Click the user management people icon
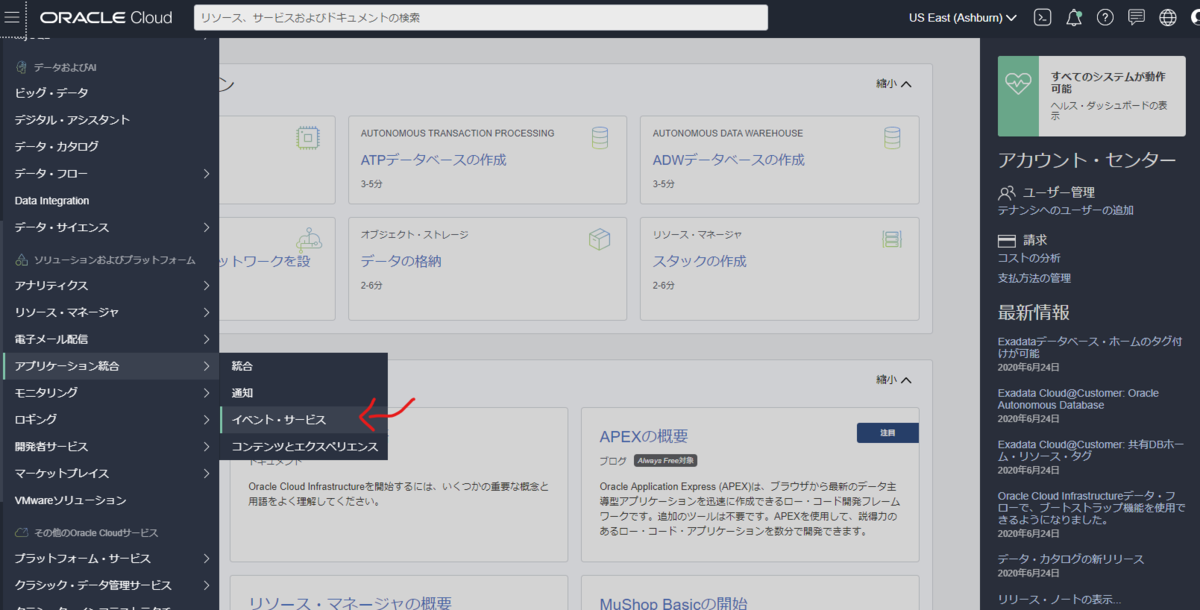 pyautogui.click(x=1007, y=192)
